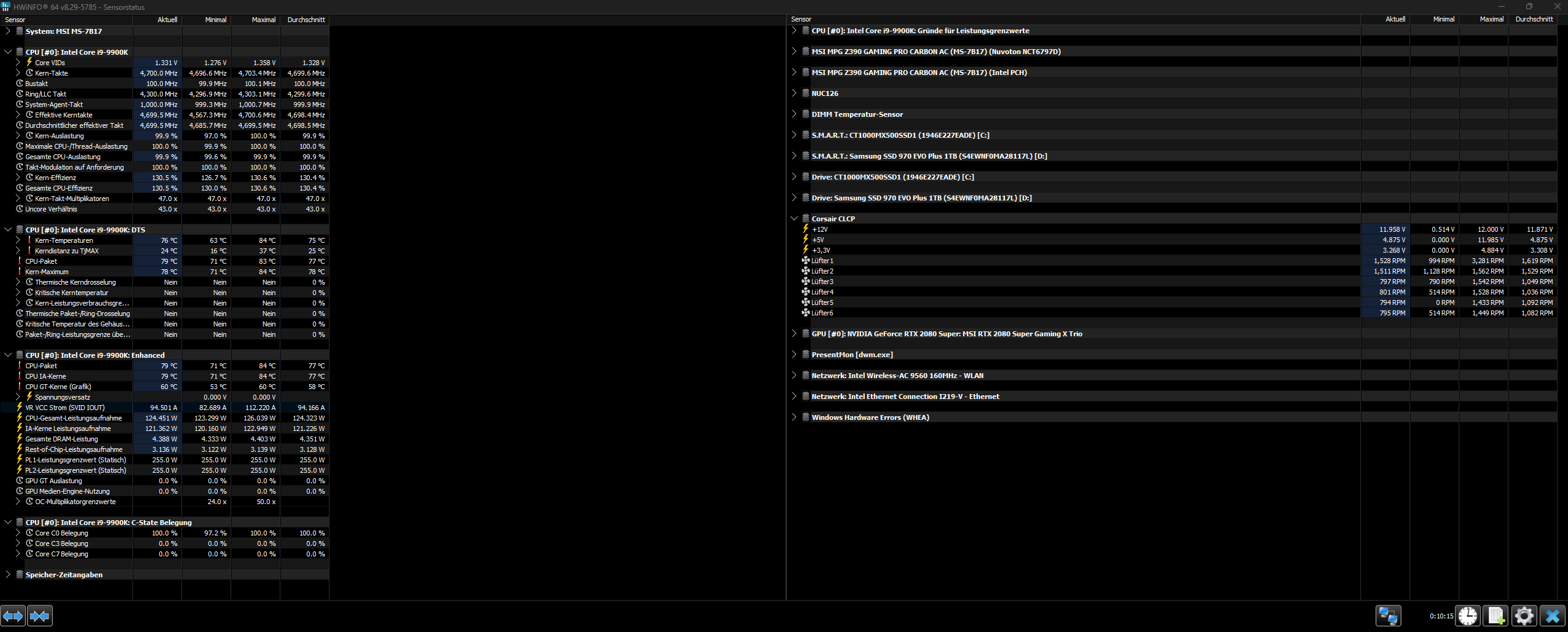Select the CPU-Gesamt-Leistungsaufnahme row
The image size is (1568, 632).
(x=165, y=417)
